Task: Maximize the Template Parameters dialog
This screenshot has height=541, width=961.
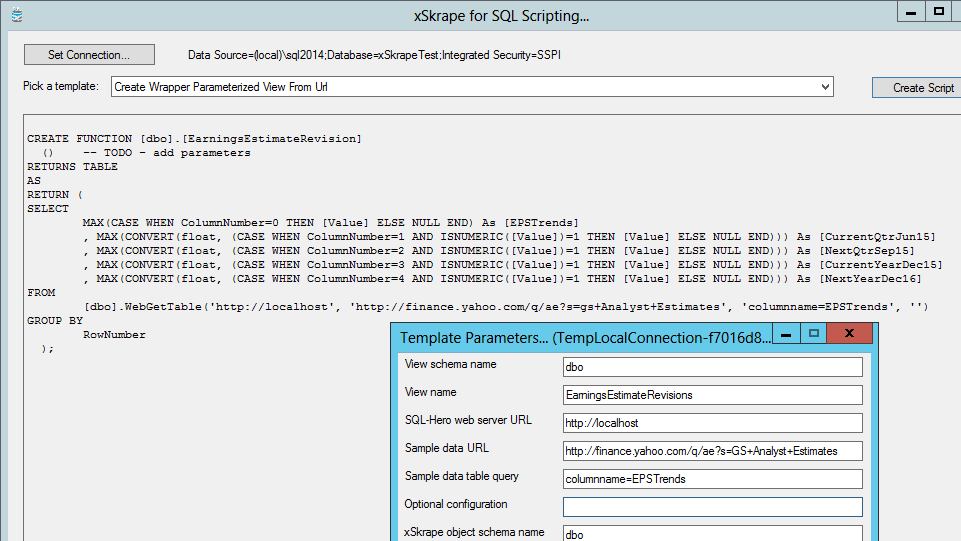Action: click(x=813, y=334)
